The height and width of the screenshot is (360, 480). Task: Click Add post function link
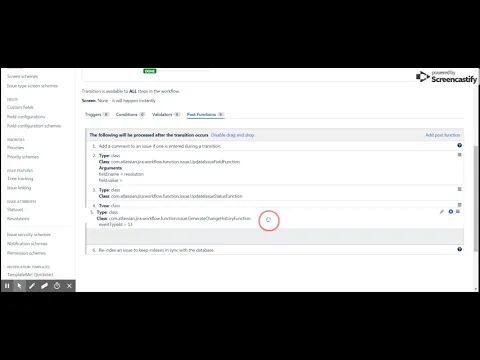click(x=443, y=135)
